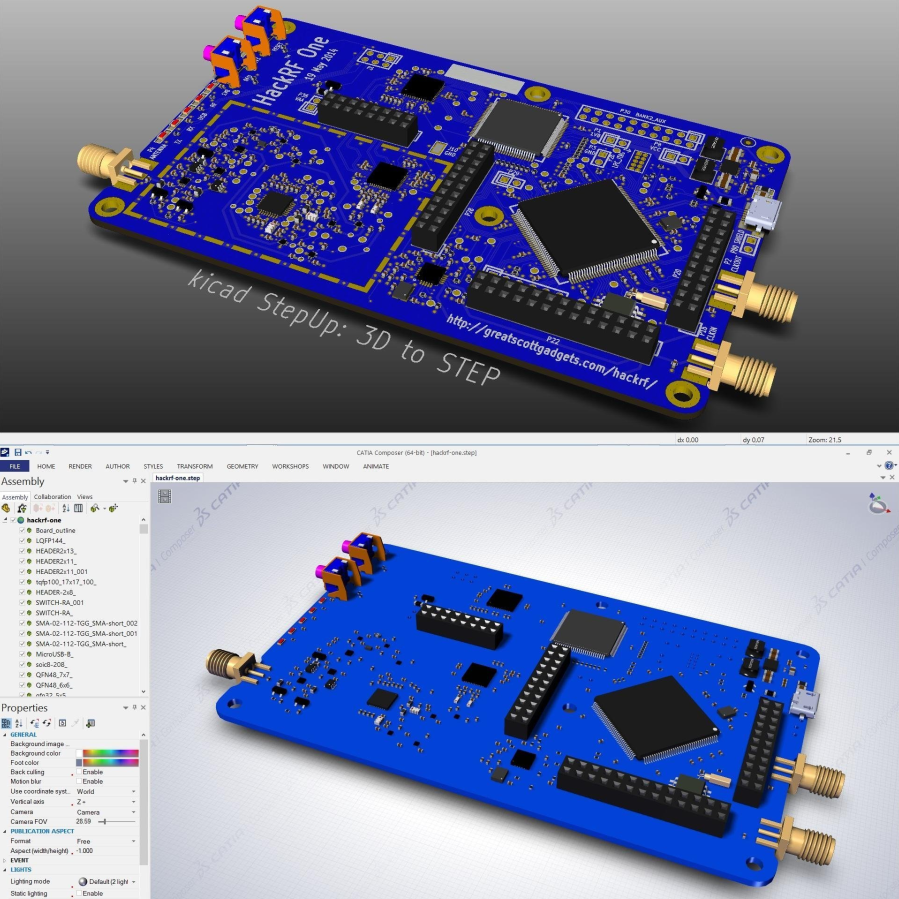Pin the Assembly panel with pushpin icon
Image resolution: width=899 pixels, height=899 pixels.
pyautogui.click(x=135, y=481)
